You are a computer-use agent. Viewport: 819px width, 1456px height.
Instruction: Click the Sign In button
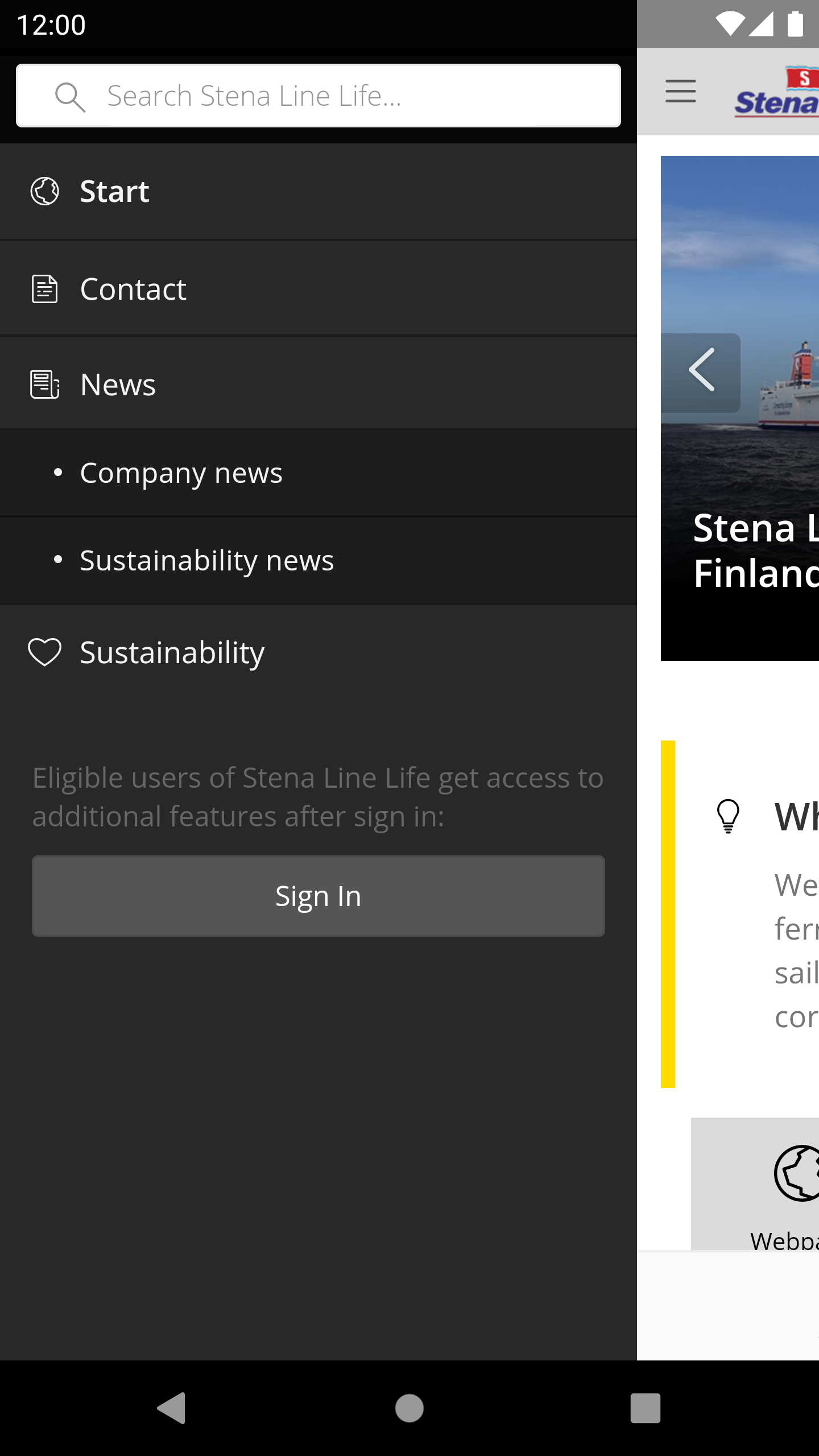(318, 896)
